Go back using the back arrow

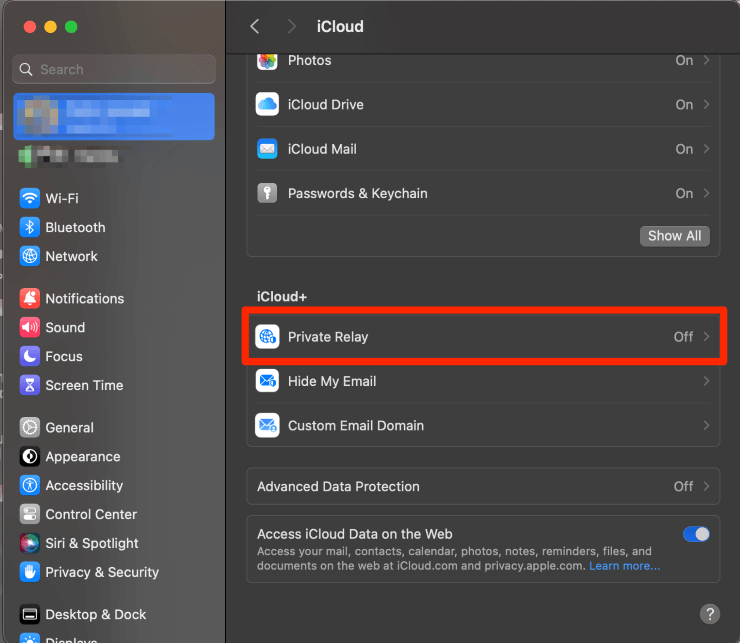pyautogui.click(x=255, y=26)
